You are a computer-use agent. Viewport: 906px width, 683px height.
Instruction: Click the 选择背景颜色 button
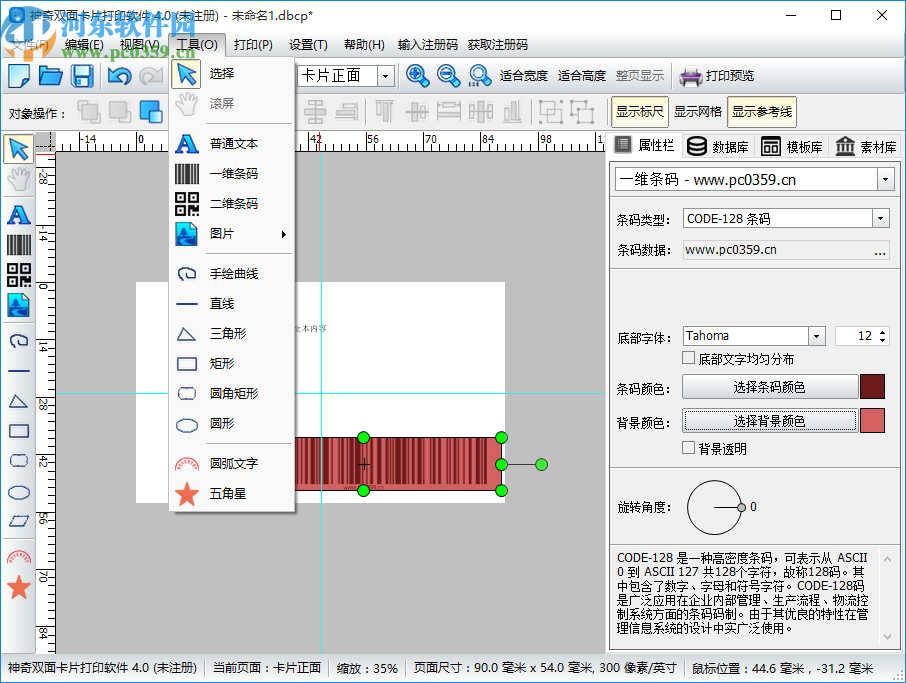click(x=769, y=421)
